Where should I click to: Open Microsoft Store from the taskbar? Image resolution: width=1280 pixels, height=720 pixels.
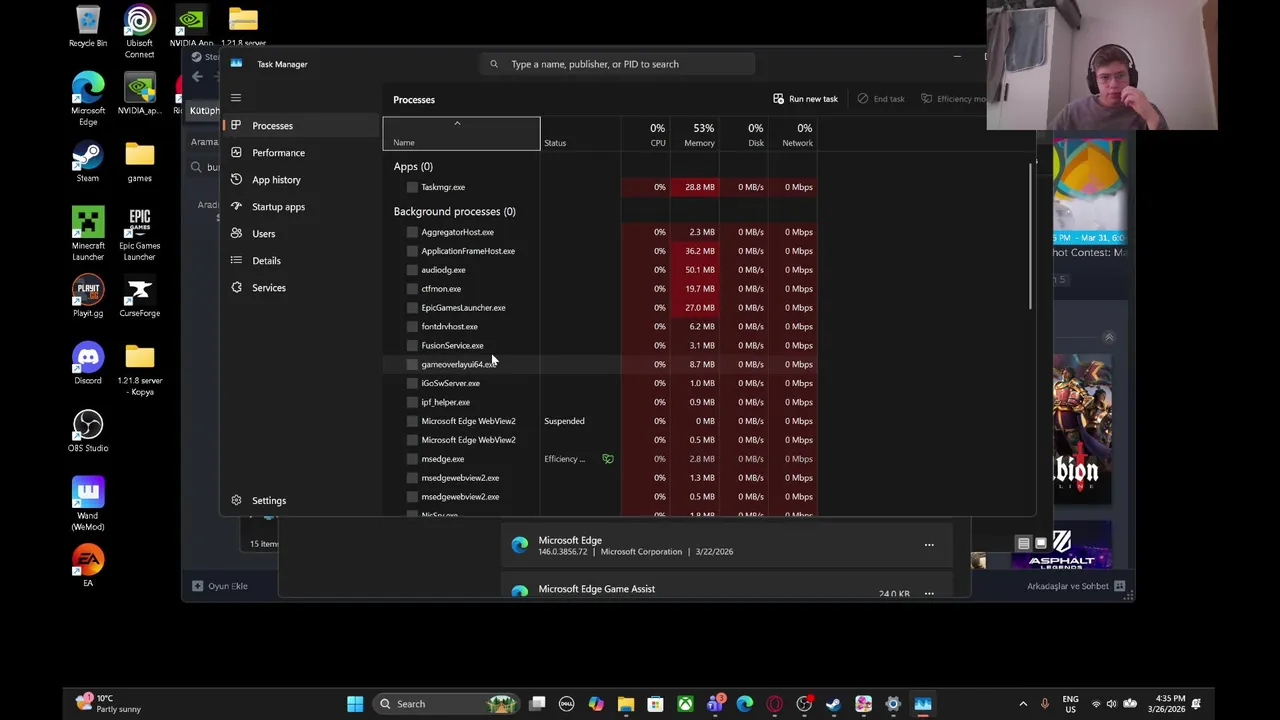(x=655, y=704)
